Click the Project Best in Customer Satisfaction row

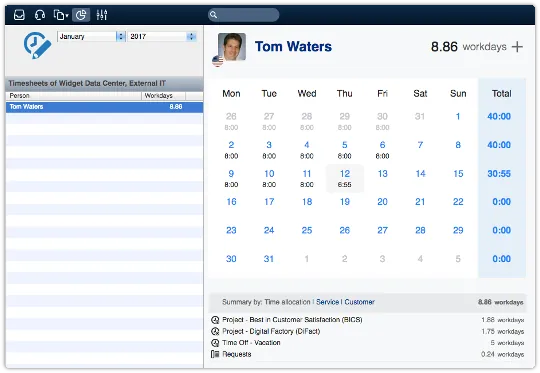pos(367,320)
